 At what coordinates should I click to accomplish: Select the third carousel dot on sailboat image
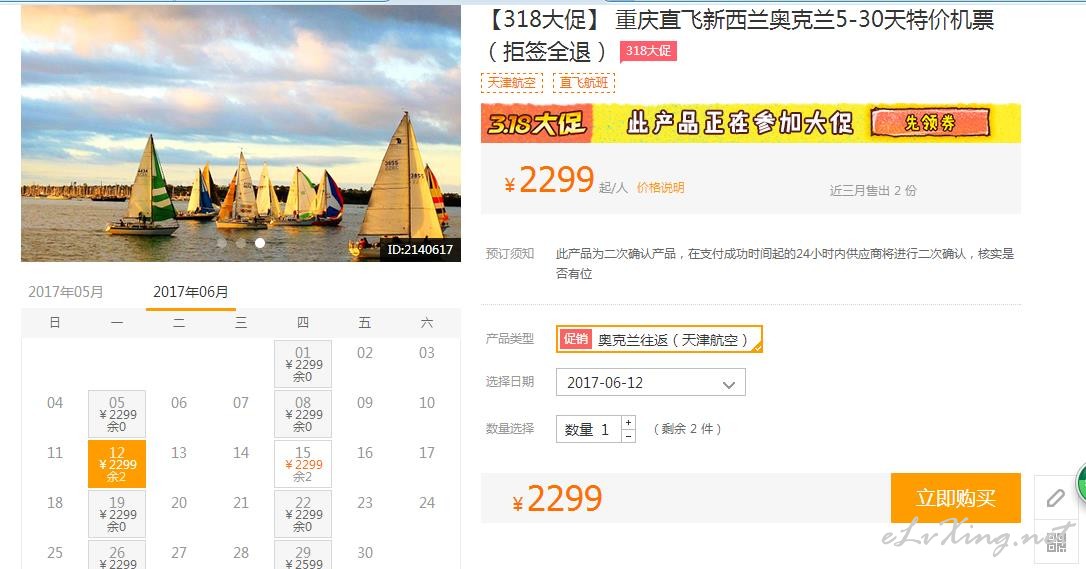(260, 243)
